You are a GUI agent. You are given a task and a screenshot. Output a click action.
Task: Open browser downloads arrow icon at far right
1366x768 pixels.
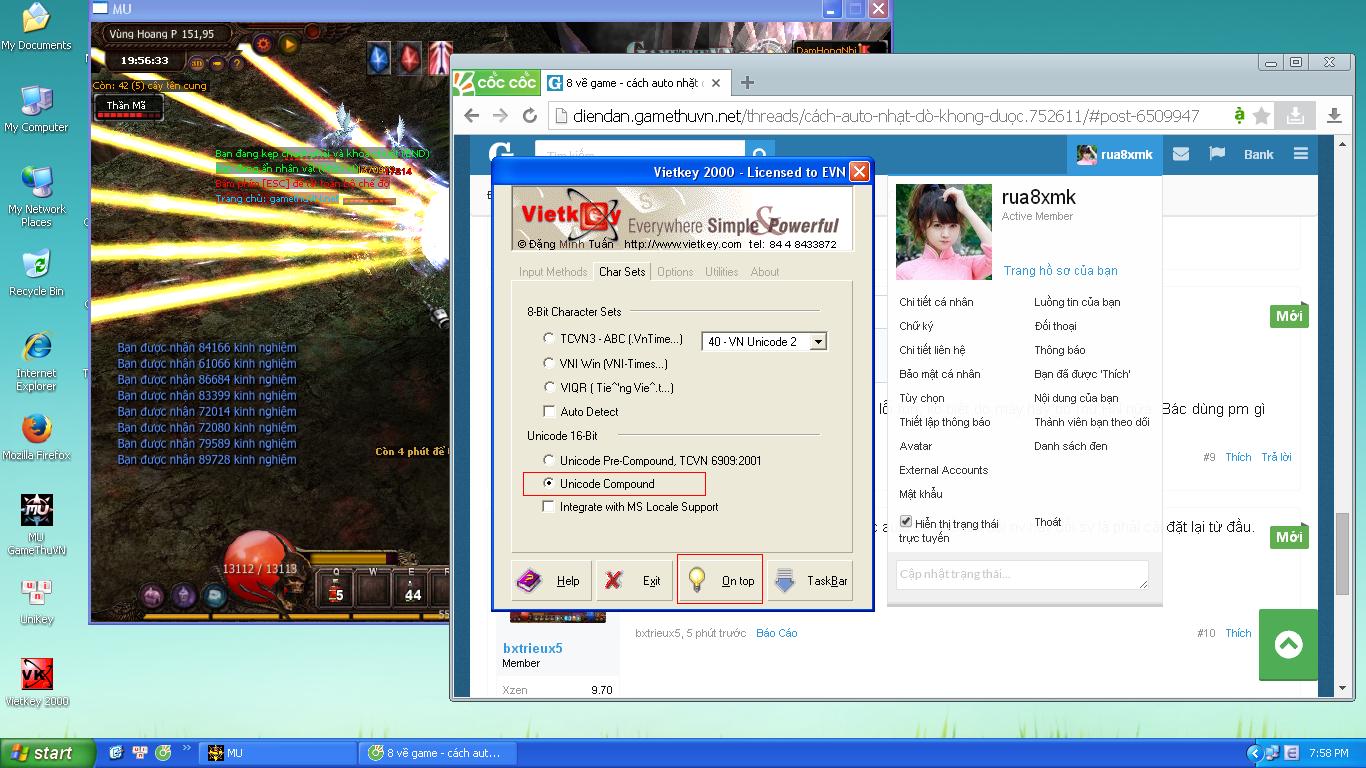coord(1334,116)
